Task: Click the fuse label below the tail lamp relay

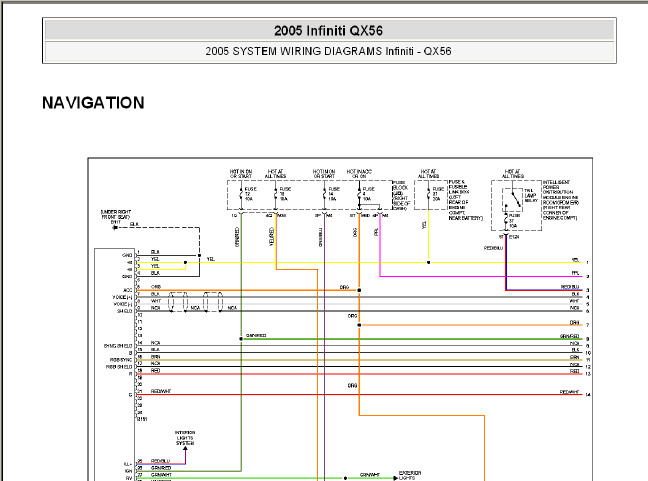Action: (514, 221)
